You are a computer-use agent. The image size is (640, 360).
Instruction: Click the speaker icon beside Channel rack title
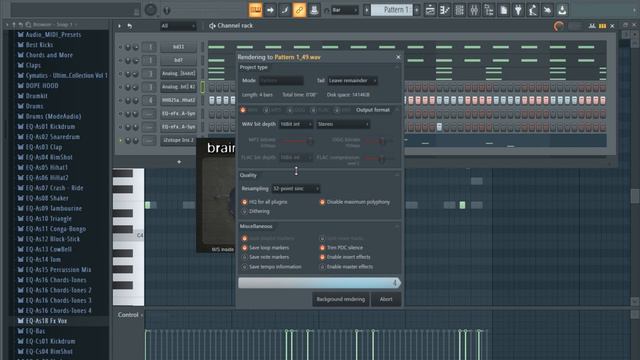coord(212,26)
